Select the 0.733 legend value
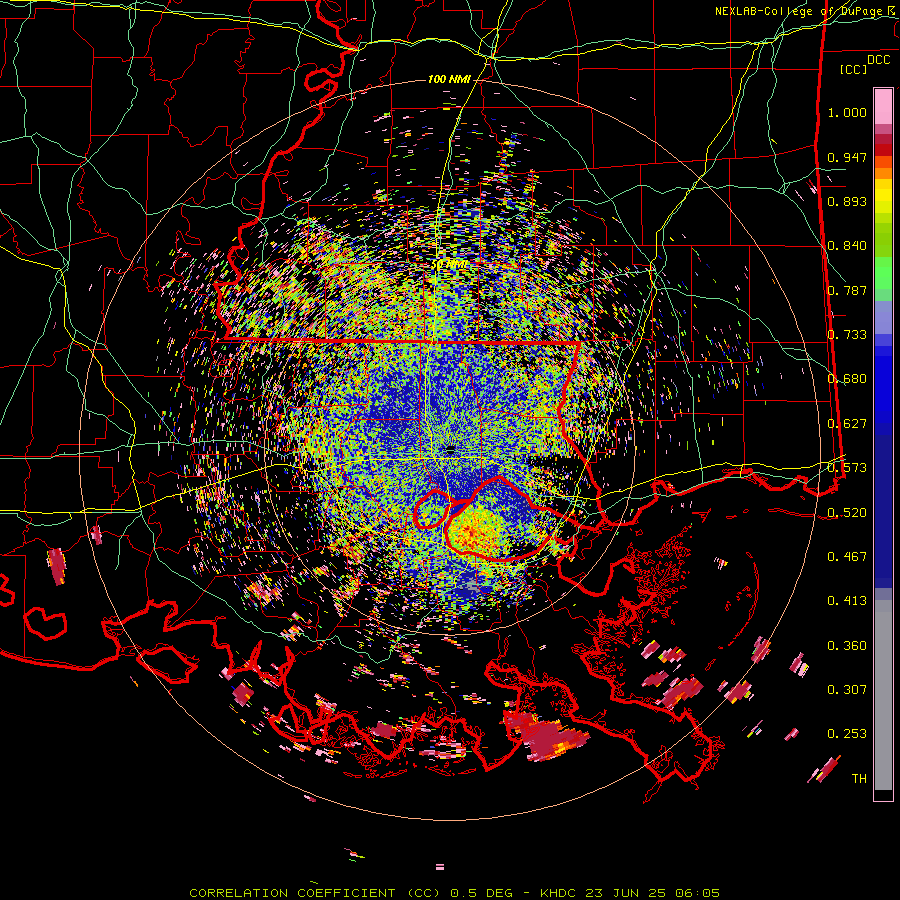Viewport: 900px width, 900px height. click(847, 335)
